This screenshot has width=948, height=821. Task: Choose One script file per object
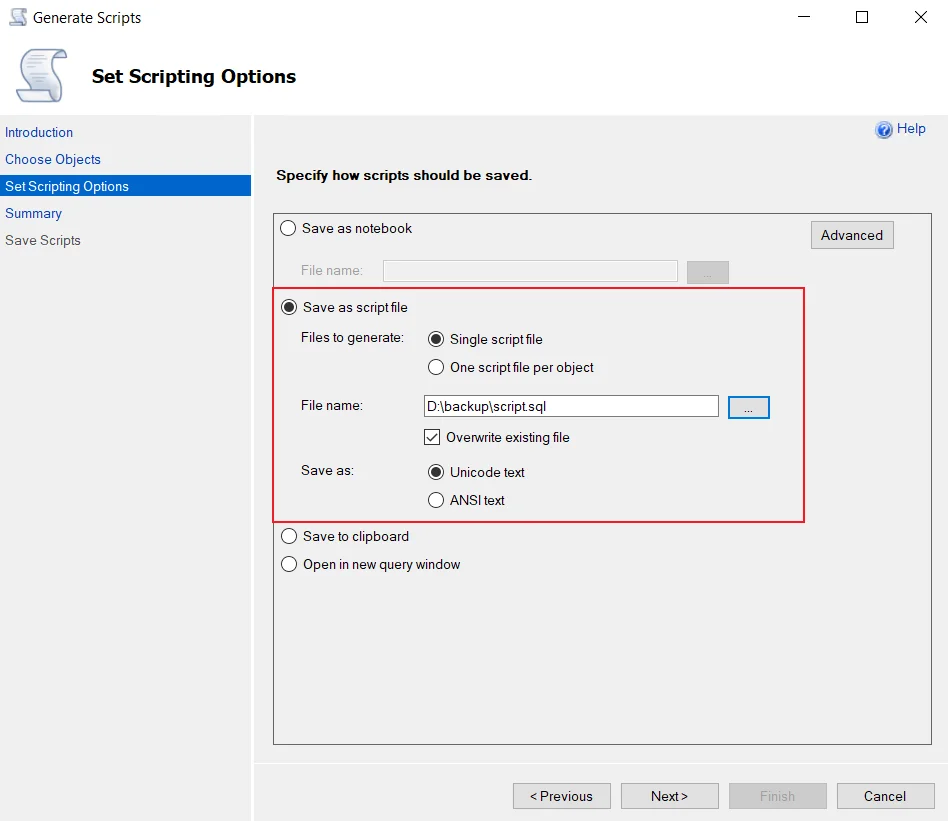point(436,367)
